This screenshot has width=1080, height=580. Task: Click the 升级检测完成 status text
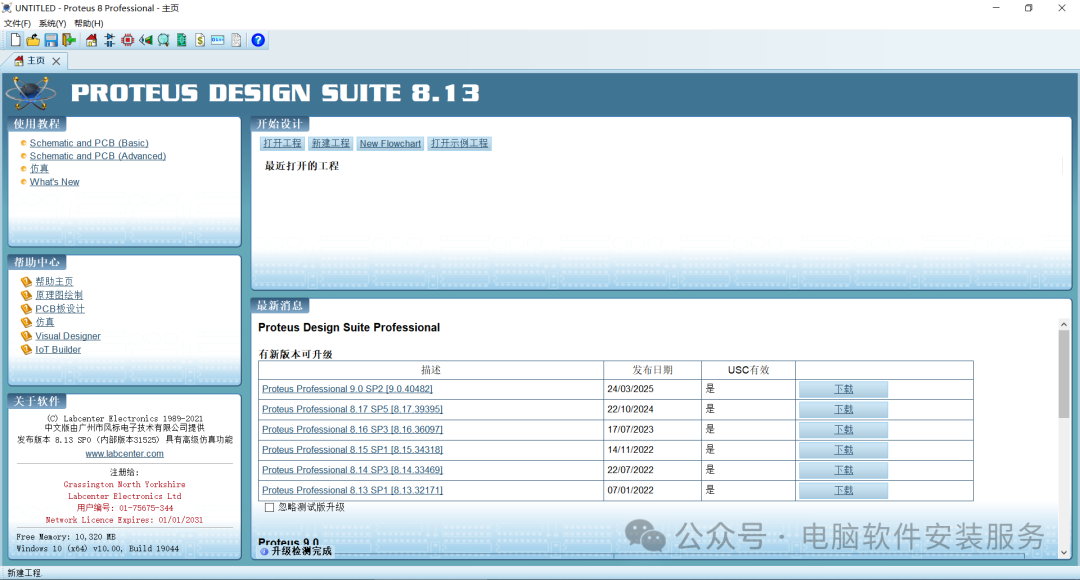point(302,551)
